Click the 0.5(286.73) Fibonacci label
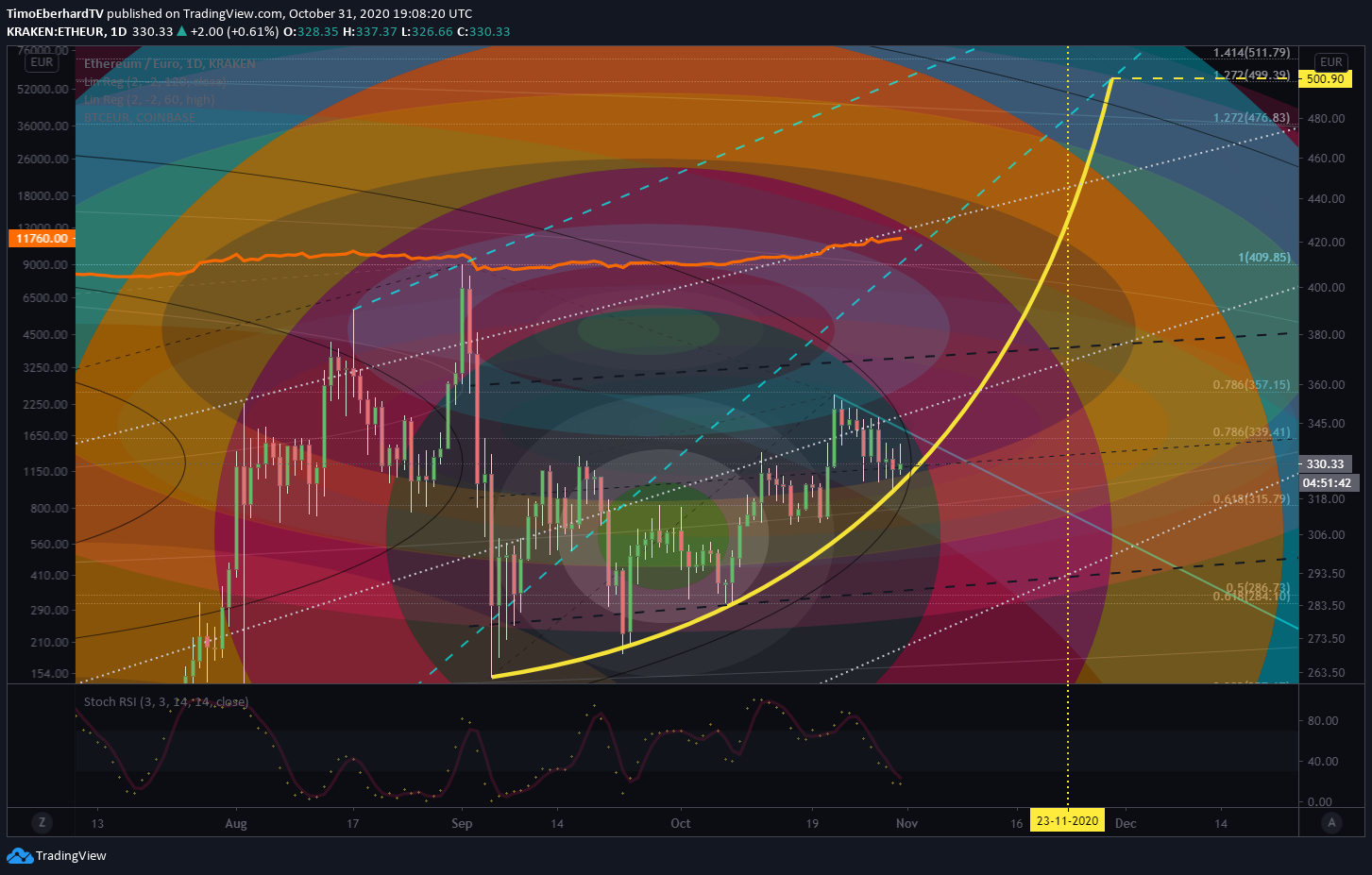This screenshot has height=875, width=1372. (1258, 587)
